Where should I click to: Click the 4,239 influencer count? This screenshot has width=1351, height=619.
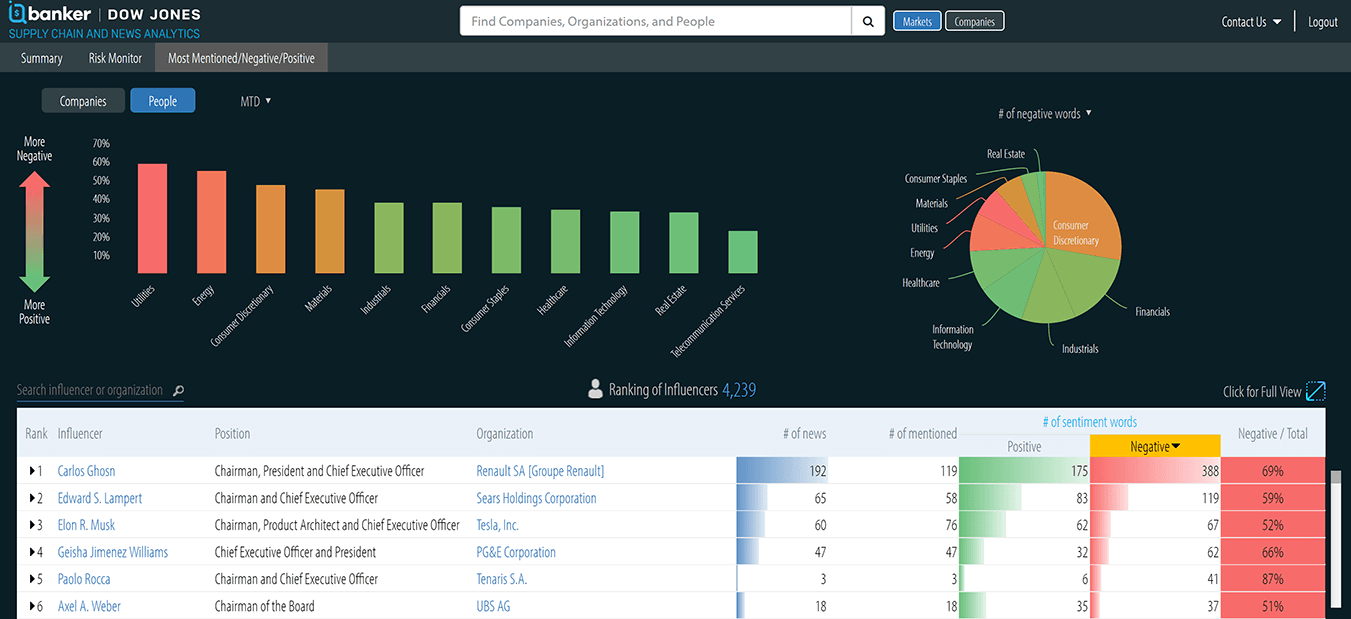pos(739,390)
